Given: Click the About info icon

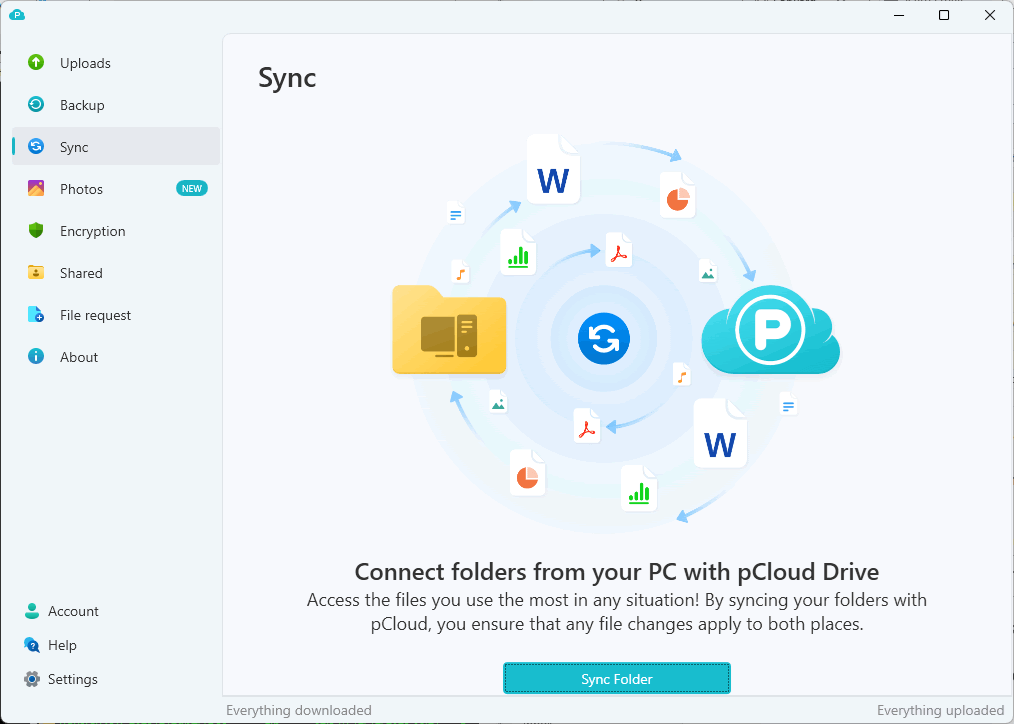Looking at the screenshot, I should [x=36, y=357].
